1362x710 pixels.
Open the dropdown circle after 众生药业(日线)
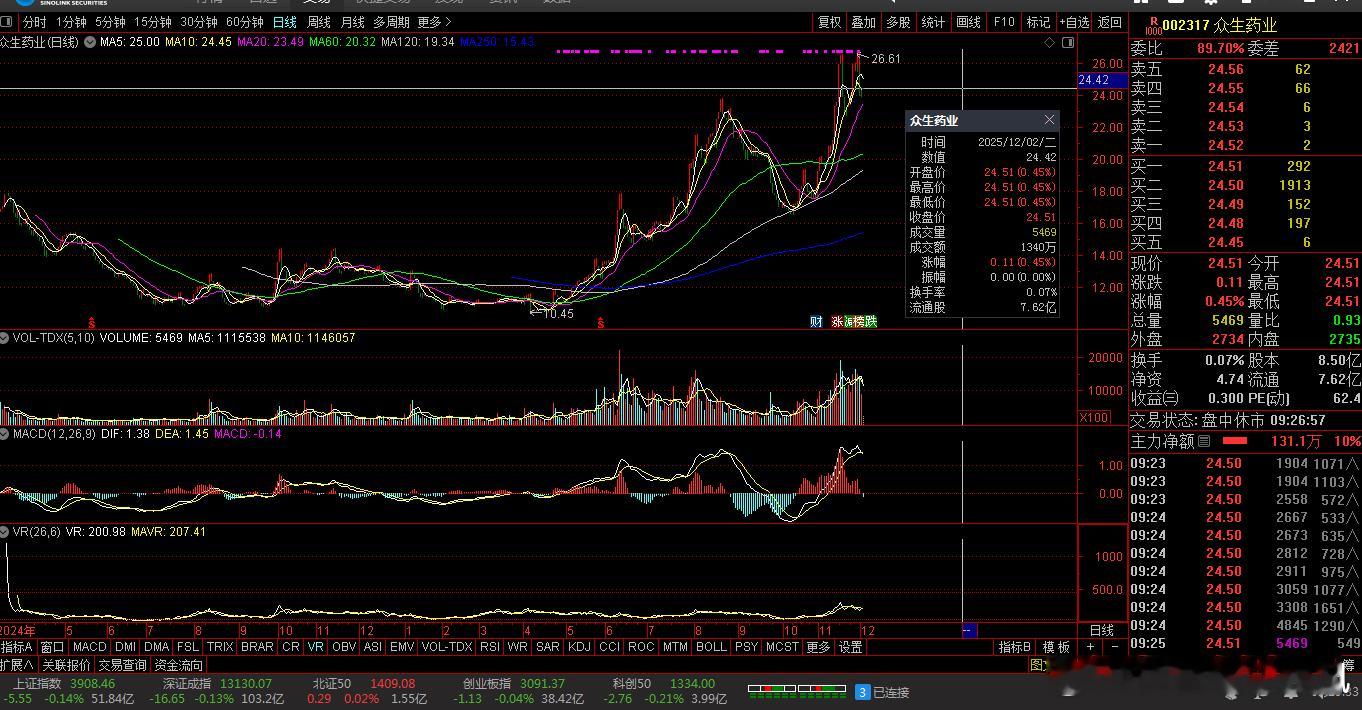90,42
